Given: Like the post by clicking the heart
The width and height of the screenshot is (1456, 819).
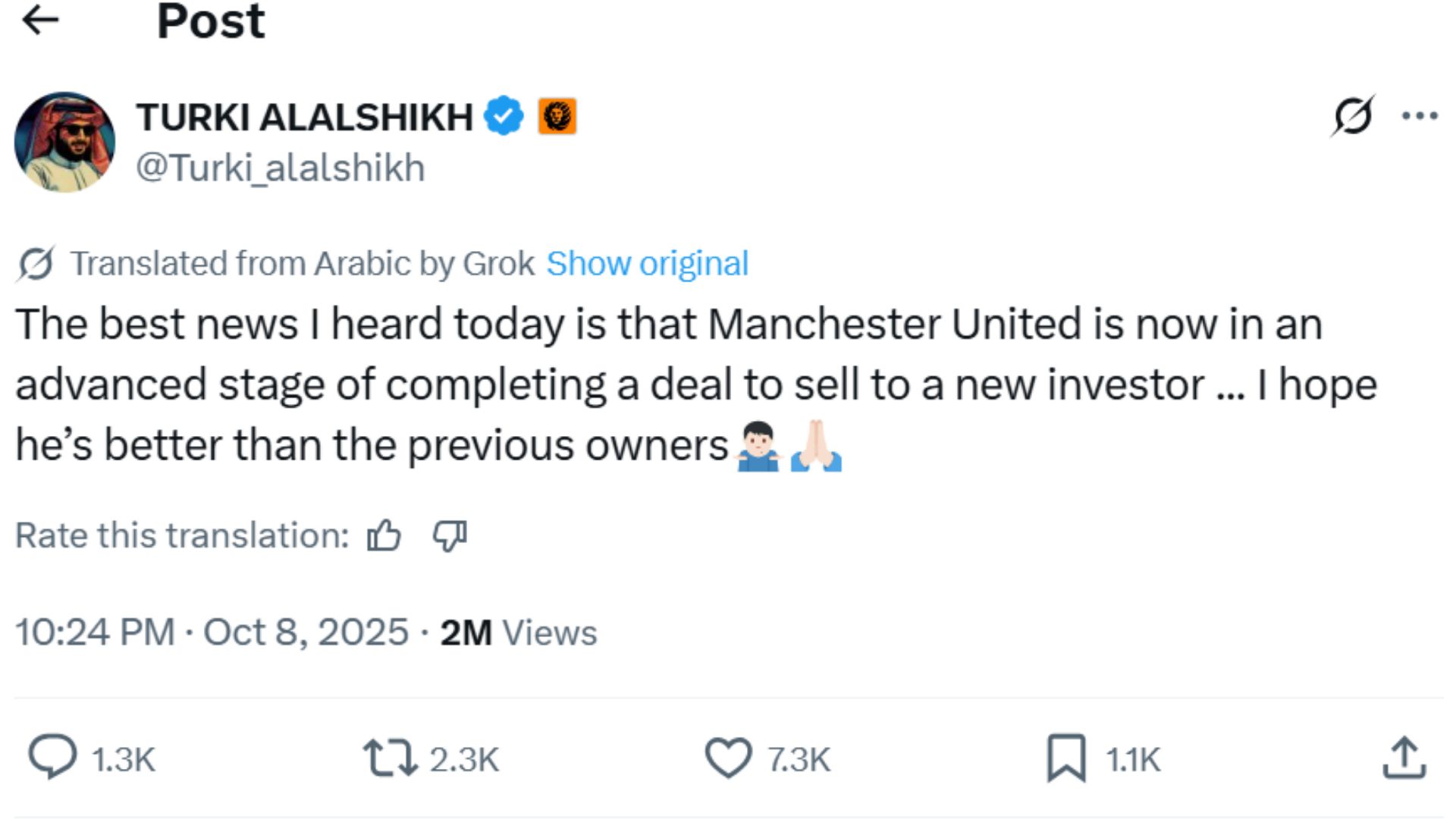Looking at the screenshot, I should pyautogui.click(x=730, y=755).
